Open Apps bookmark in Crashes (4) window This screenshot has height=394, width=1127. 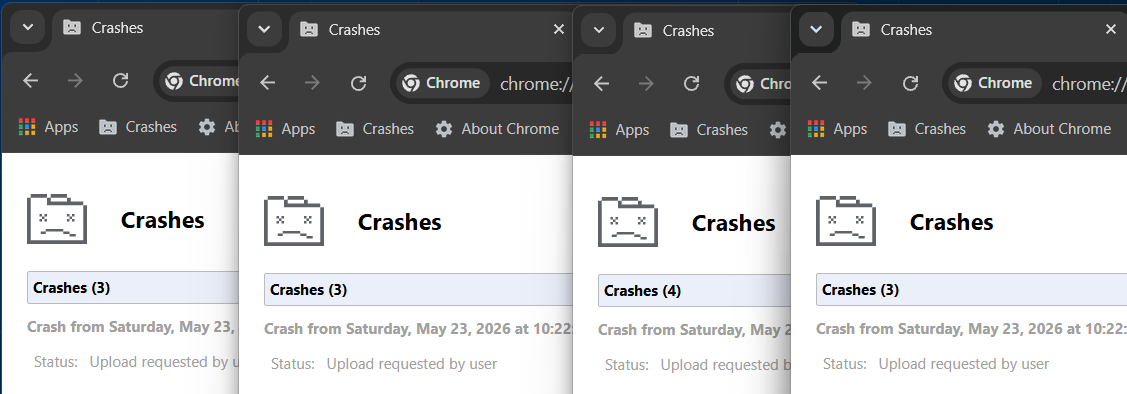[x=620, y=130]
